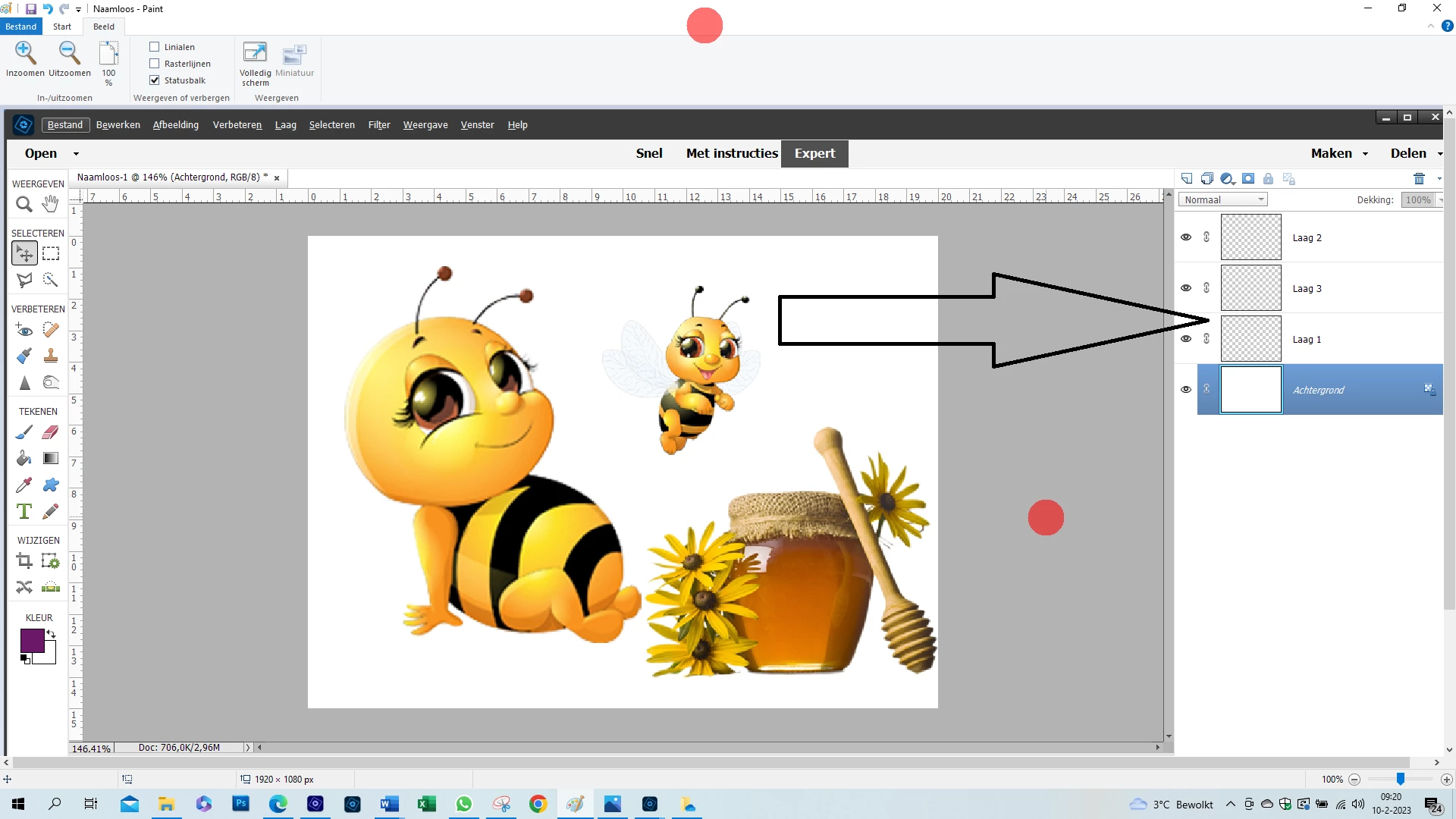
Task: Expand the Open dropdown arrow
Action: pyautogui.click(x=76, y=154)
